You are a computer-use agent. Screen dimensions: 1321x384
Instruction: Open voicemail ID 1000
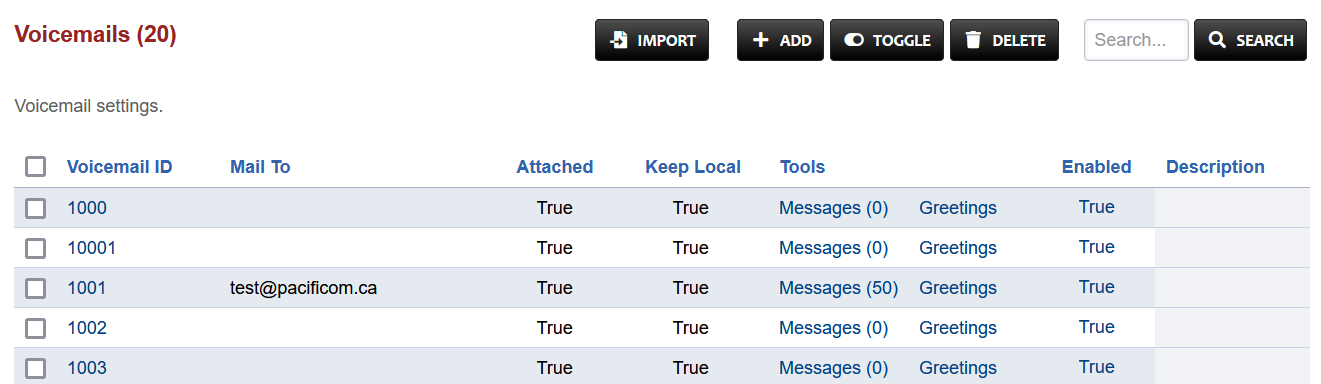click(x=87, y=208)
